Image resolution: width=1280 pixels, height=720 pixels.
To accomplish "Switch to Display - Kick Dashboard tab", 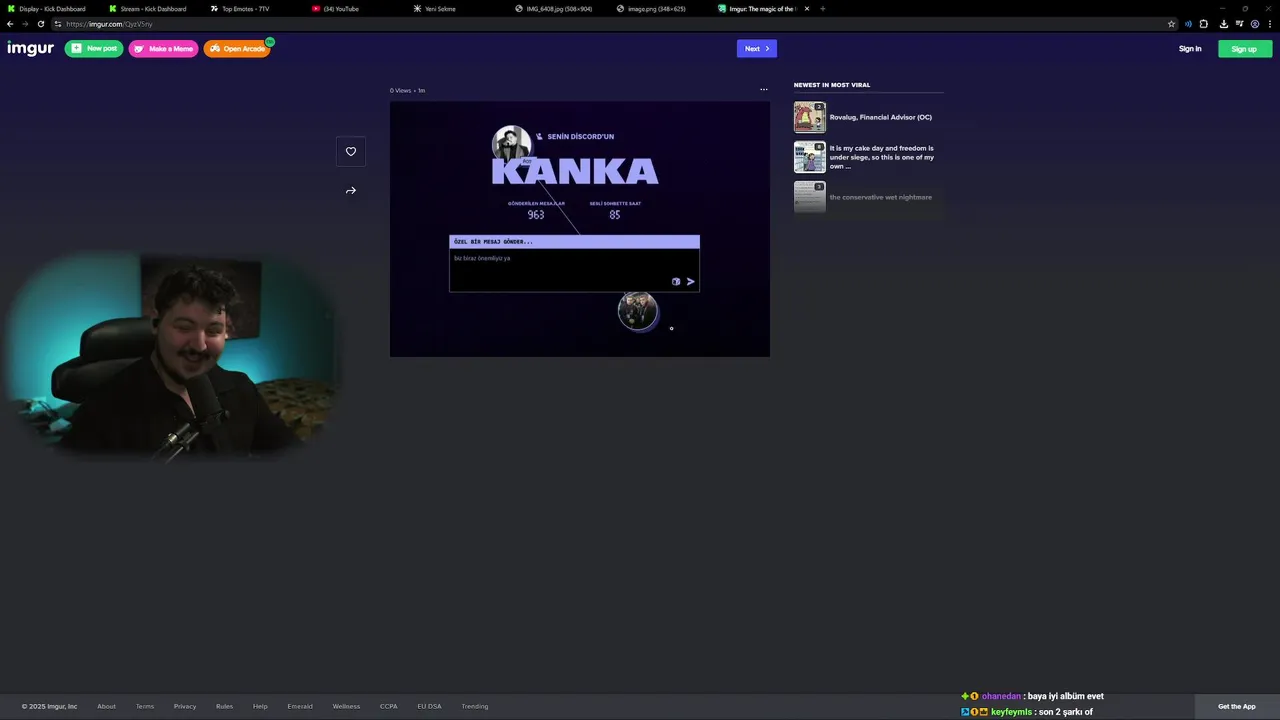I will 50,9.
